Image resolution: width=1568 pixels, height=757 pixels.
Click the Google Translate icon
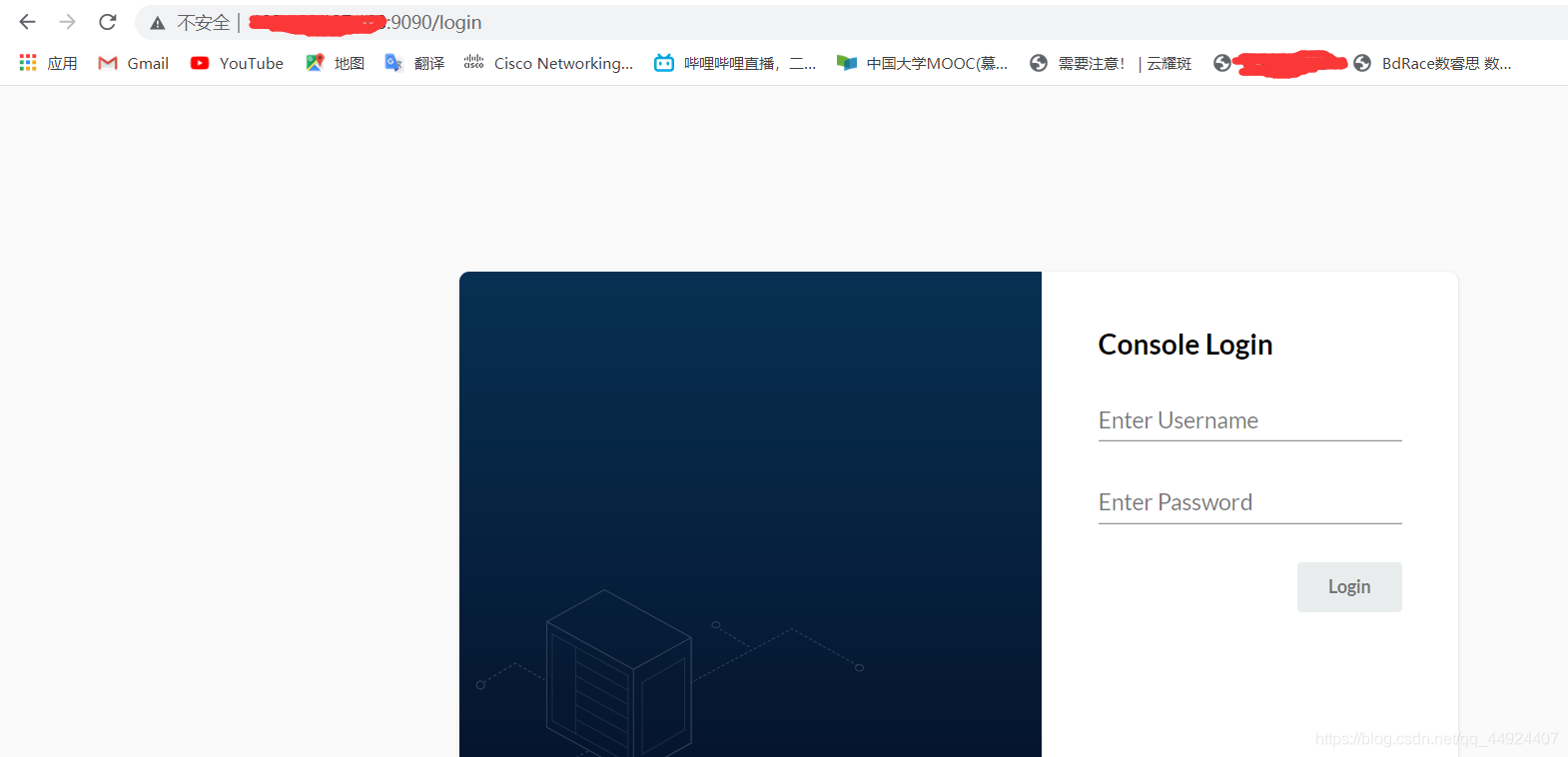[393, 63]
